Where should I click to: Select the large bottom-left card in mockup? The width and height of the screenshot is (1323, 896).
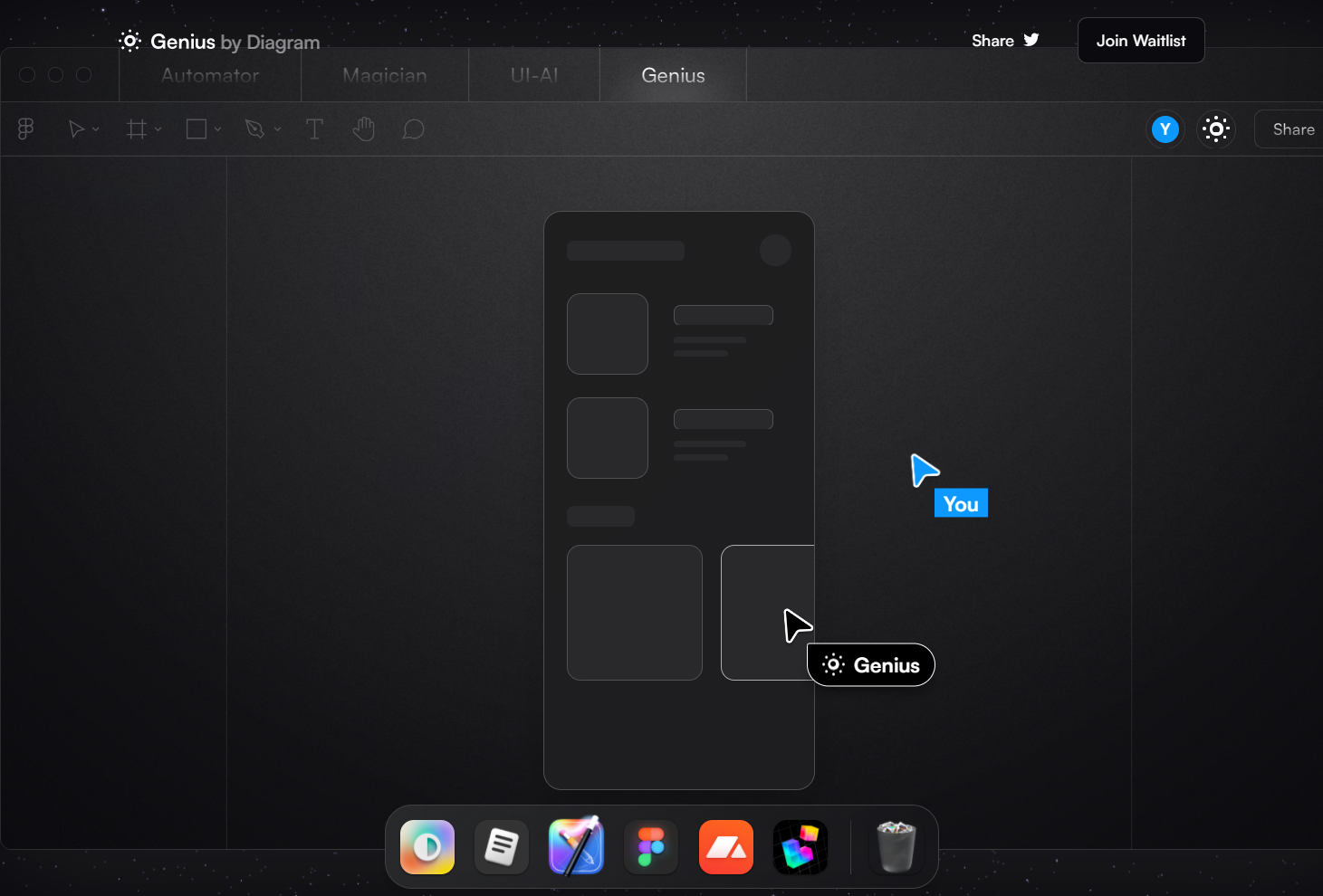pyautogui.click(x=635, y=613)
